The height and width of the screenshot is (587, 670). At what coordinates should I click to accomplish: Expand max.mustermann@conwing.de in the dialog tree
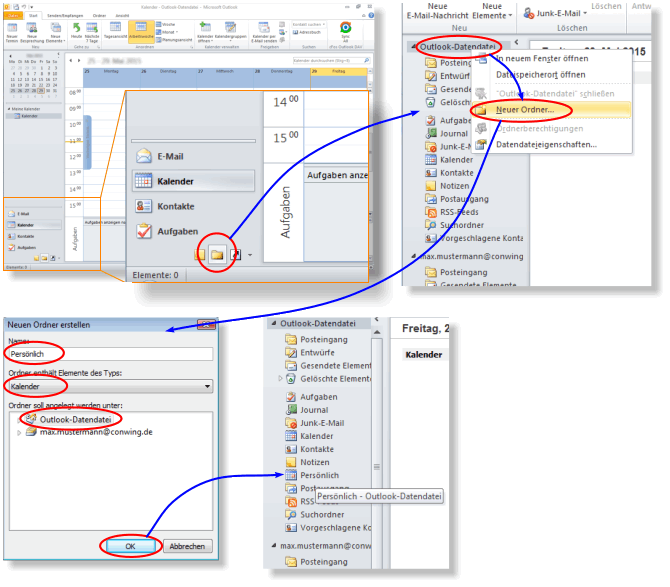[x=21, y=432]
